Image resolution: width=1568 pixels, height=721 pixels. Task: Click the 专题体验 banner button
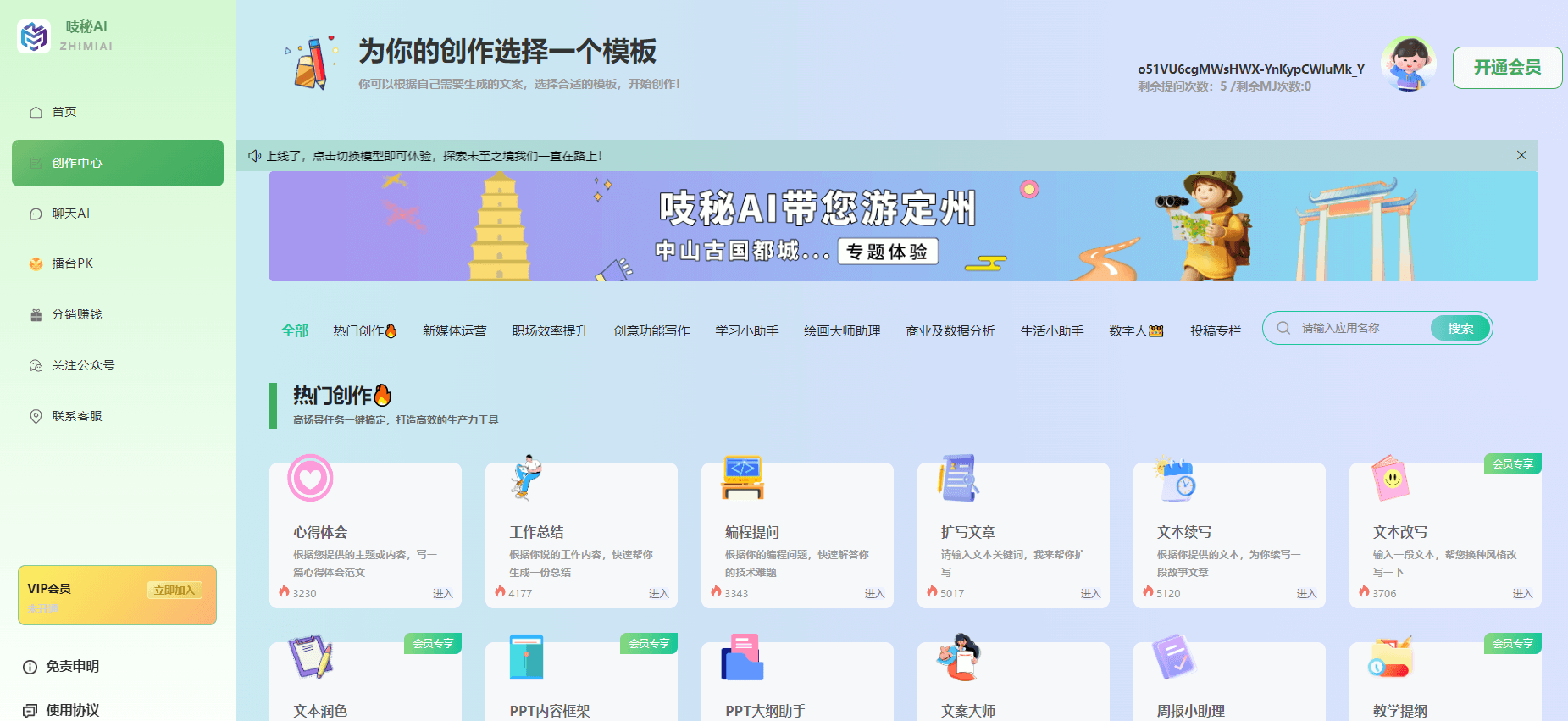(888, 252)
